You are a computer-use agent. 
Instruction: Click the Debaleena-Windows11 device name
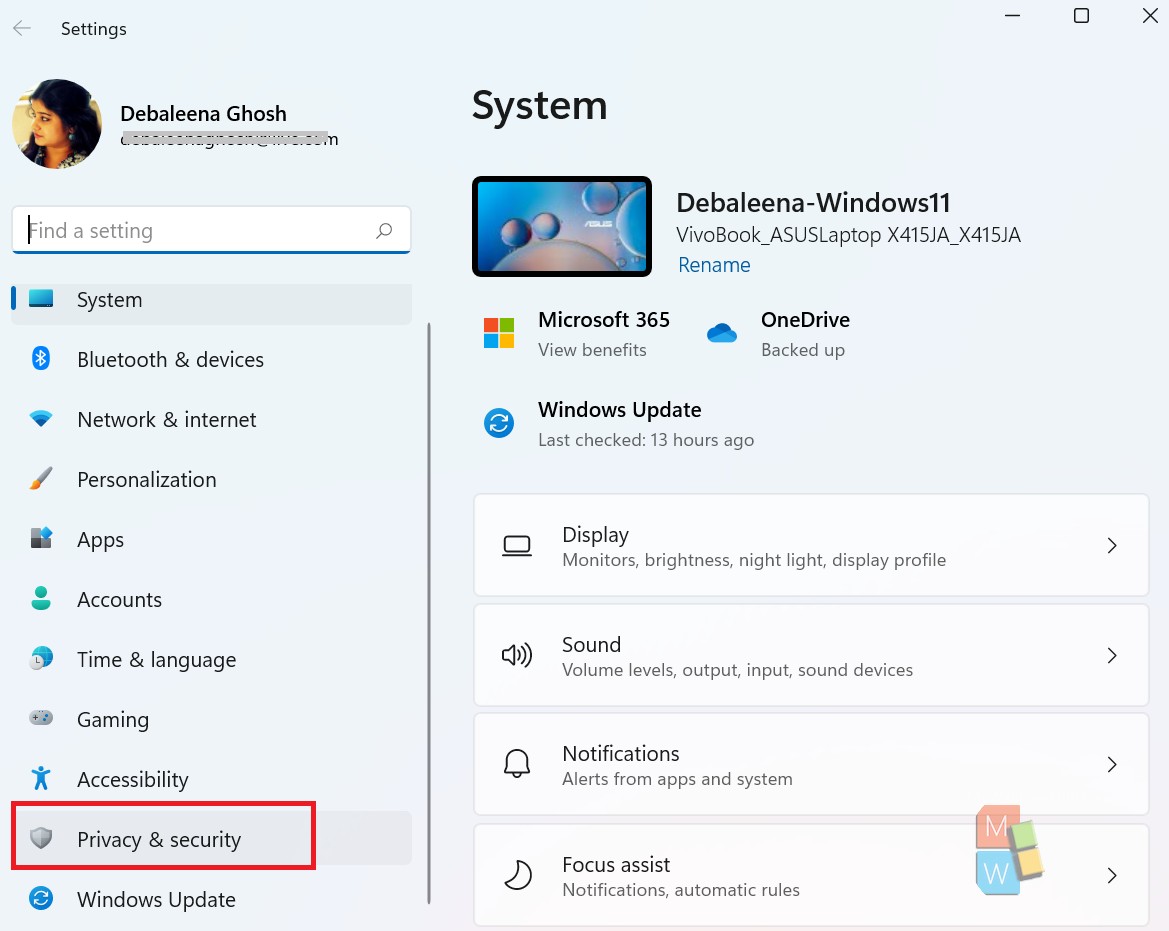(813, 202)
